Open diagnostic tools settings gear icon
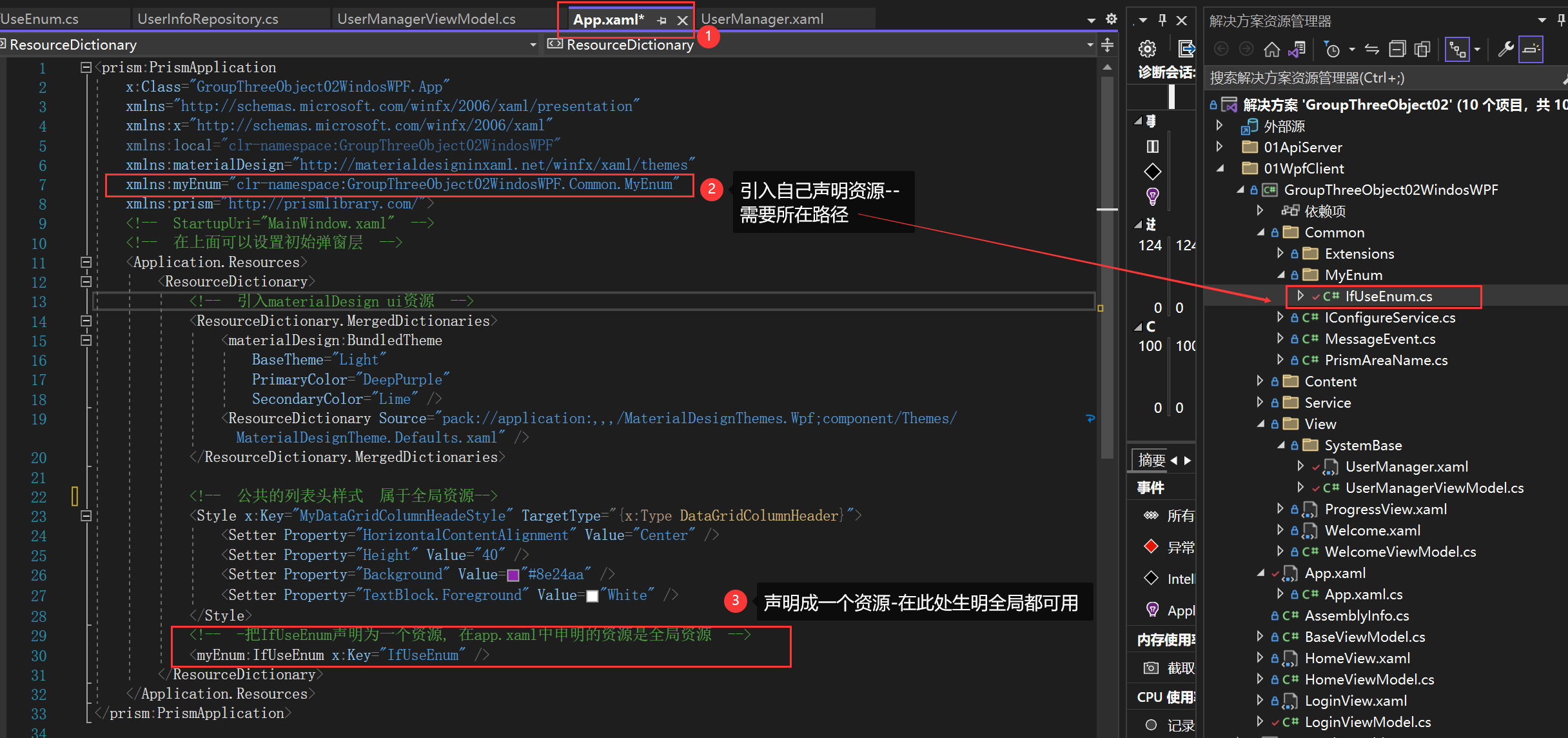This screenshot has height=738, width=1568. coord(1147,49)
